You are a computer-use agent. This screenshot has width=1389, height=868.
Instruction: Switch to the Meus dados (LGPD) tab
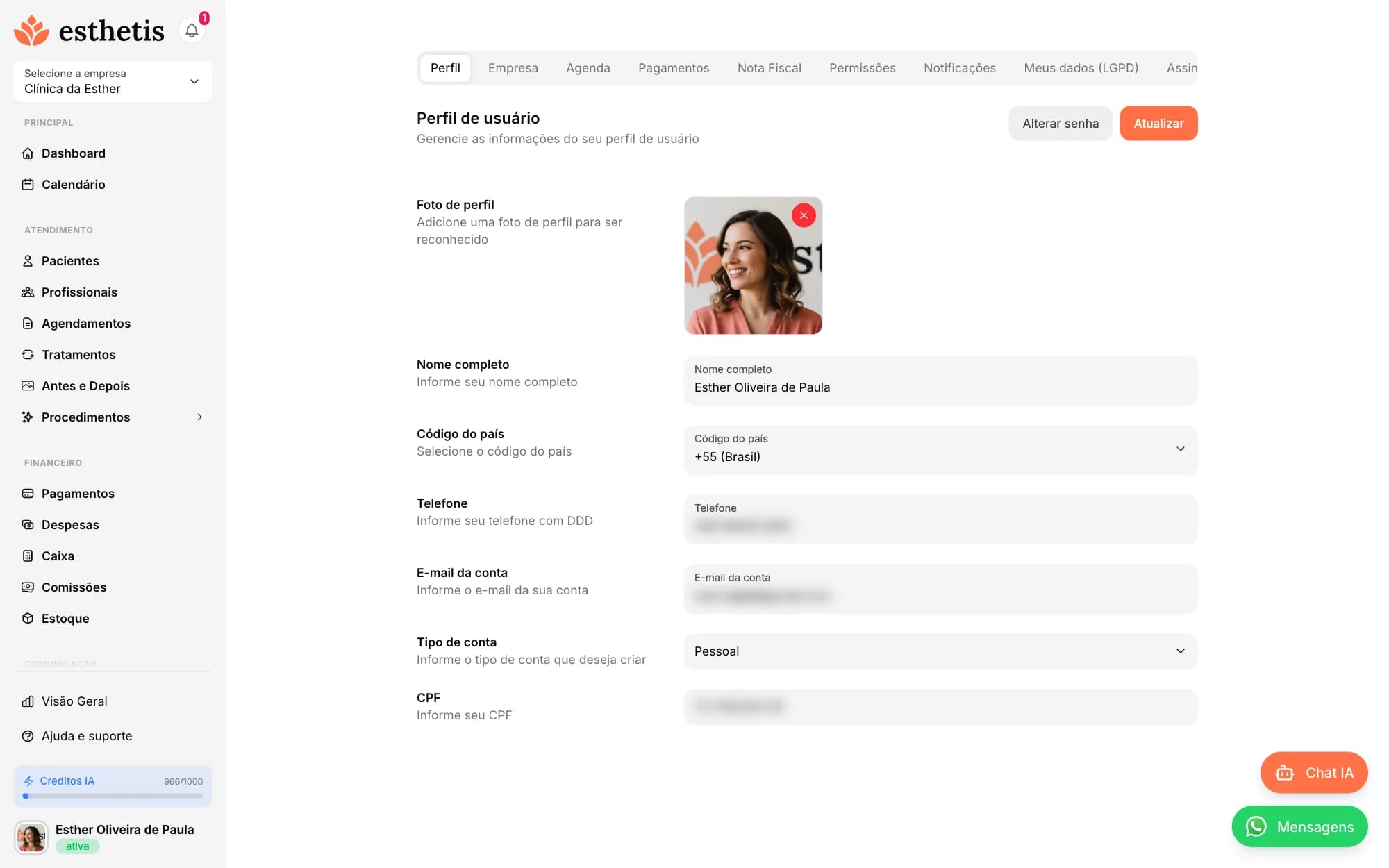(1081, 68)
